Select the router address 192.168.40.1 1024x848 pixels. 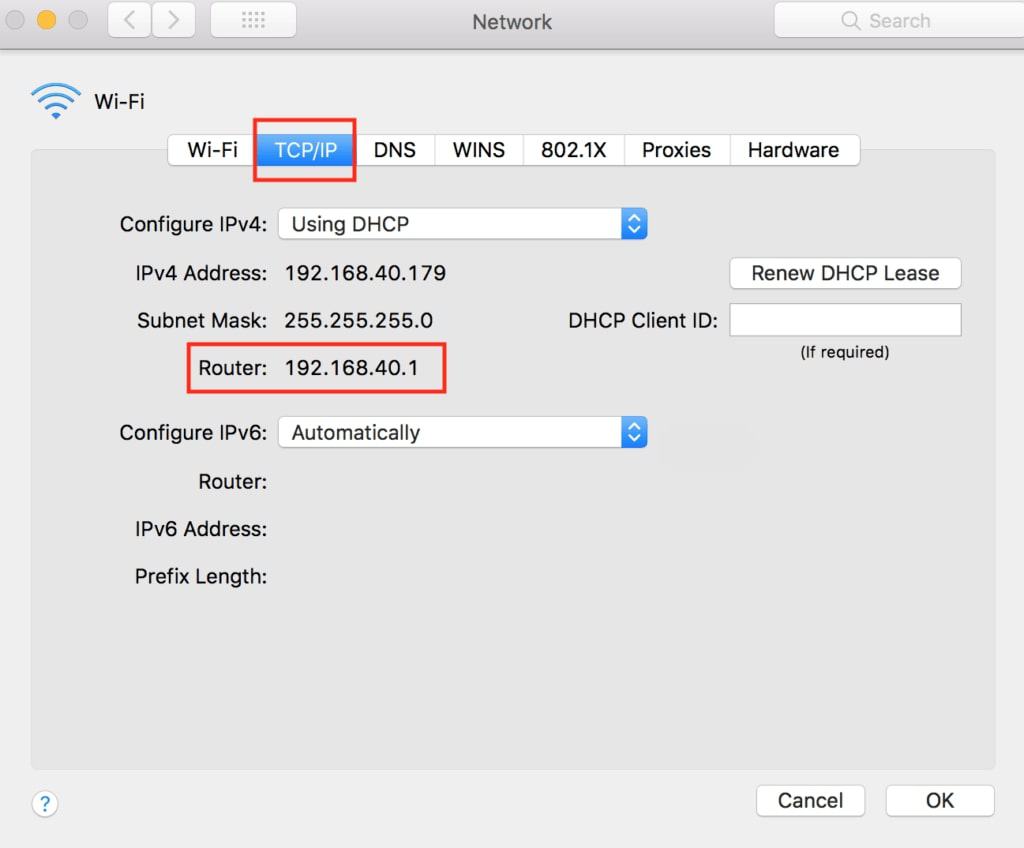pos(351,368)
